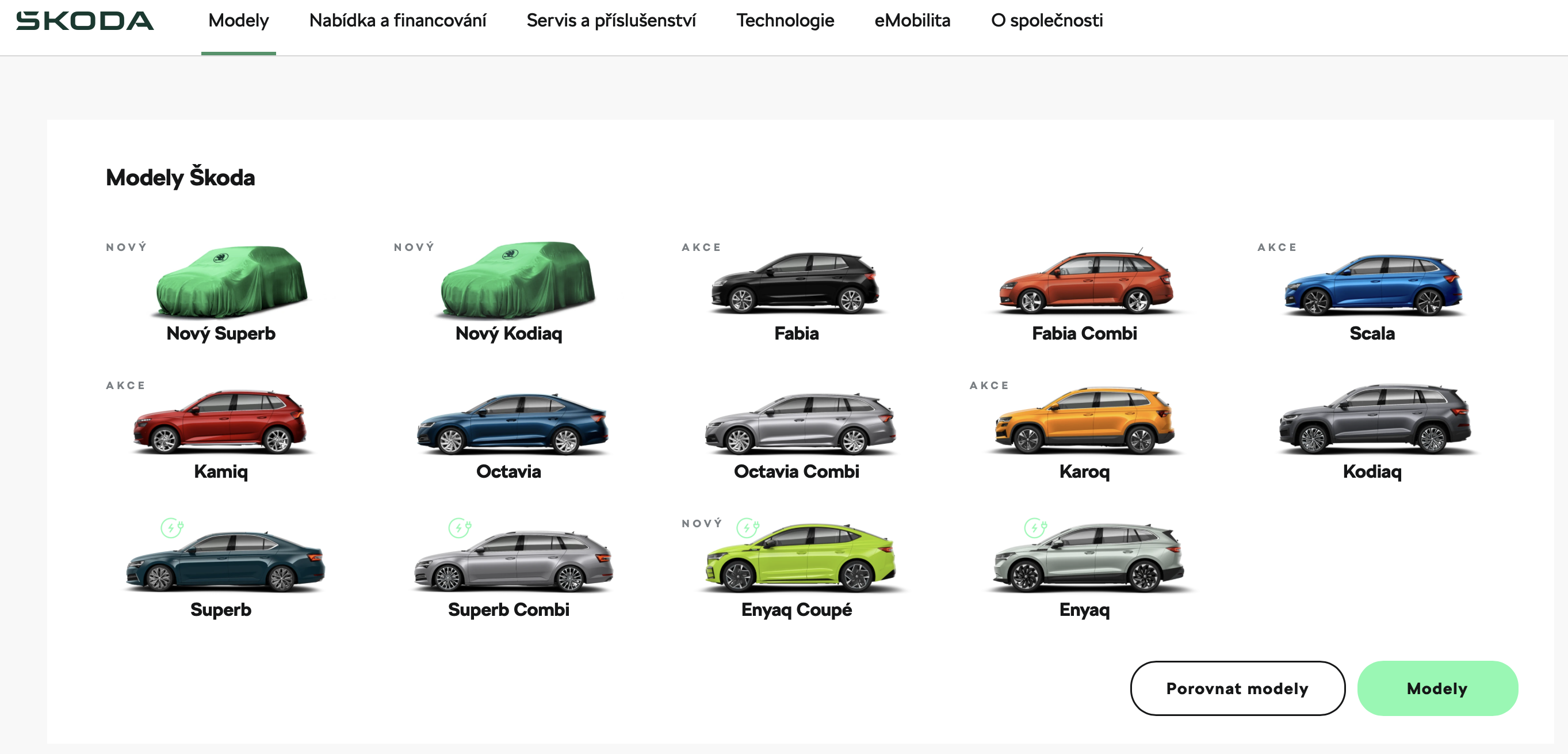
Task: Open Nabídka a financování menu
Action: click(397, 21)
